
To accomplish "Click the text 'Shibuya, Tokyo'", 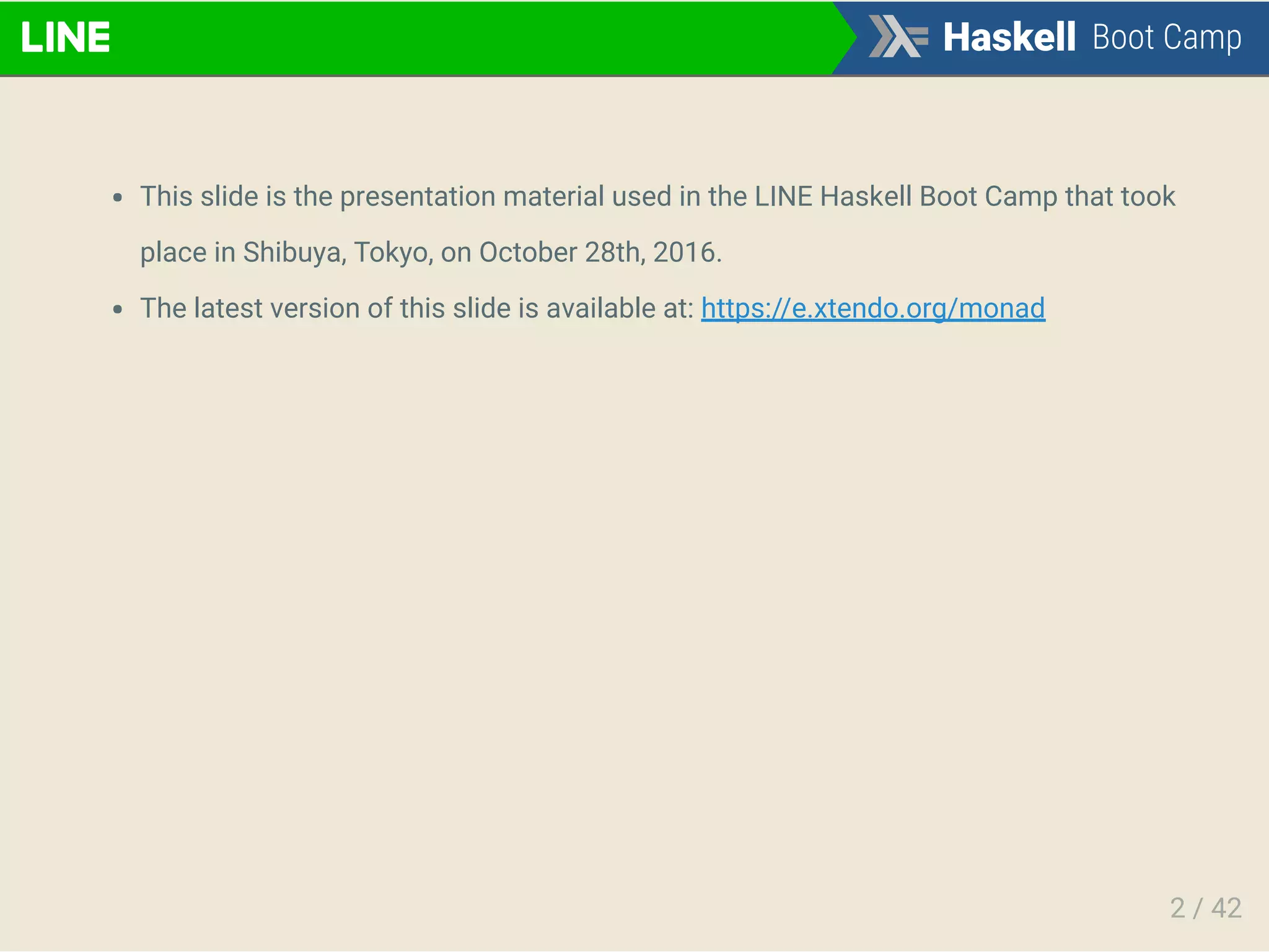I will click(x=338, y=253).
